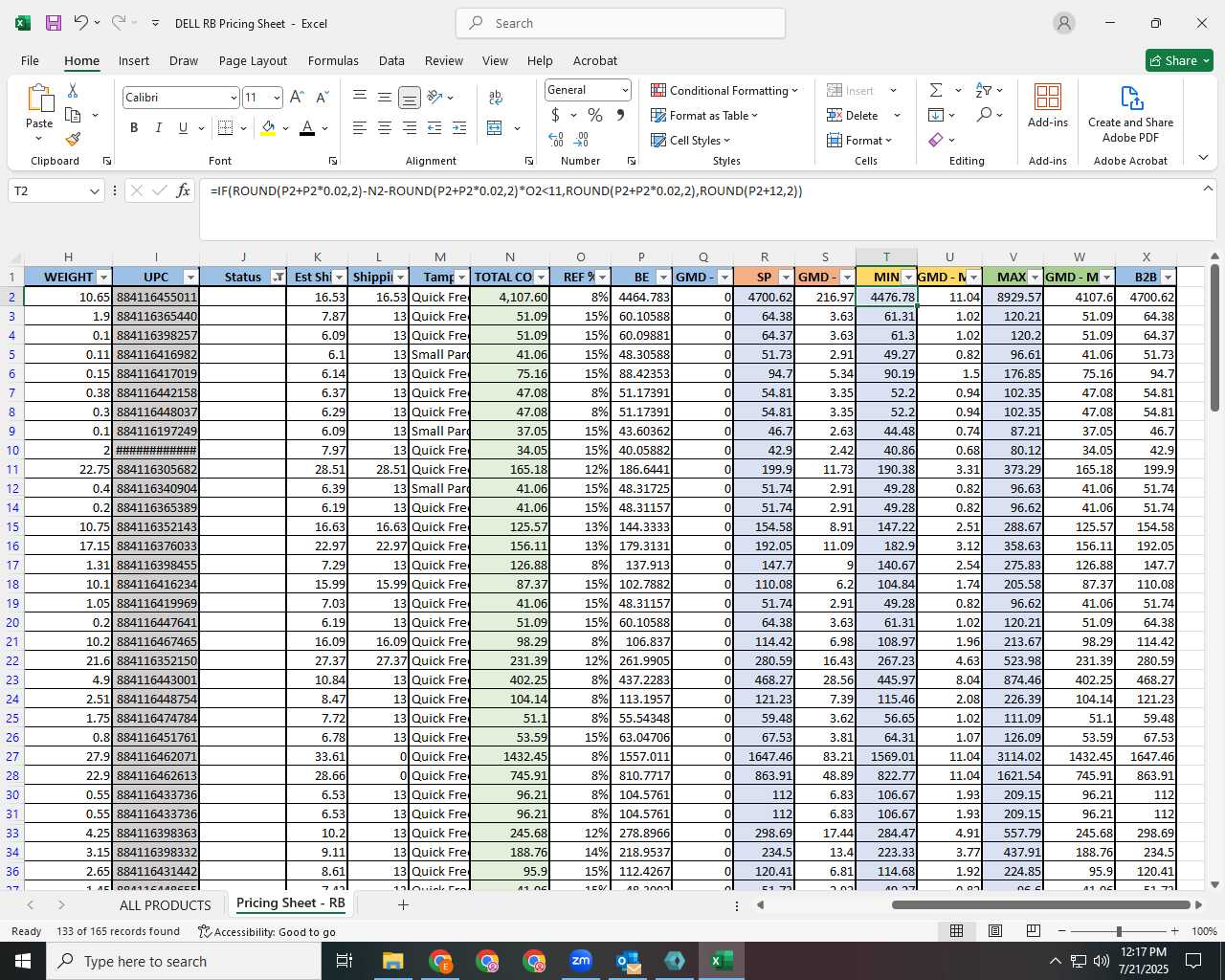Toggle Top Align vertical alignment
The height and width of the screenshot is (980, 1225).
[x=360, y=98]
